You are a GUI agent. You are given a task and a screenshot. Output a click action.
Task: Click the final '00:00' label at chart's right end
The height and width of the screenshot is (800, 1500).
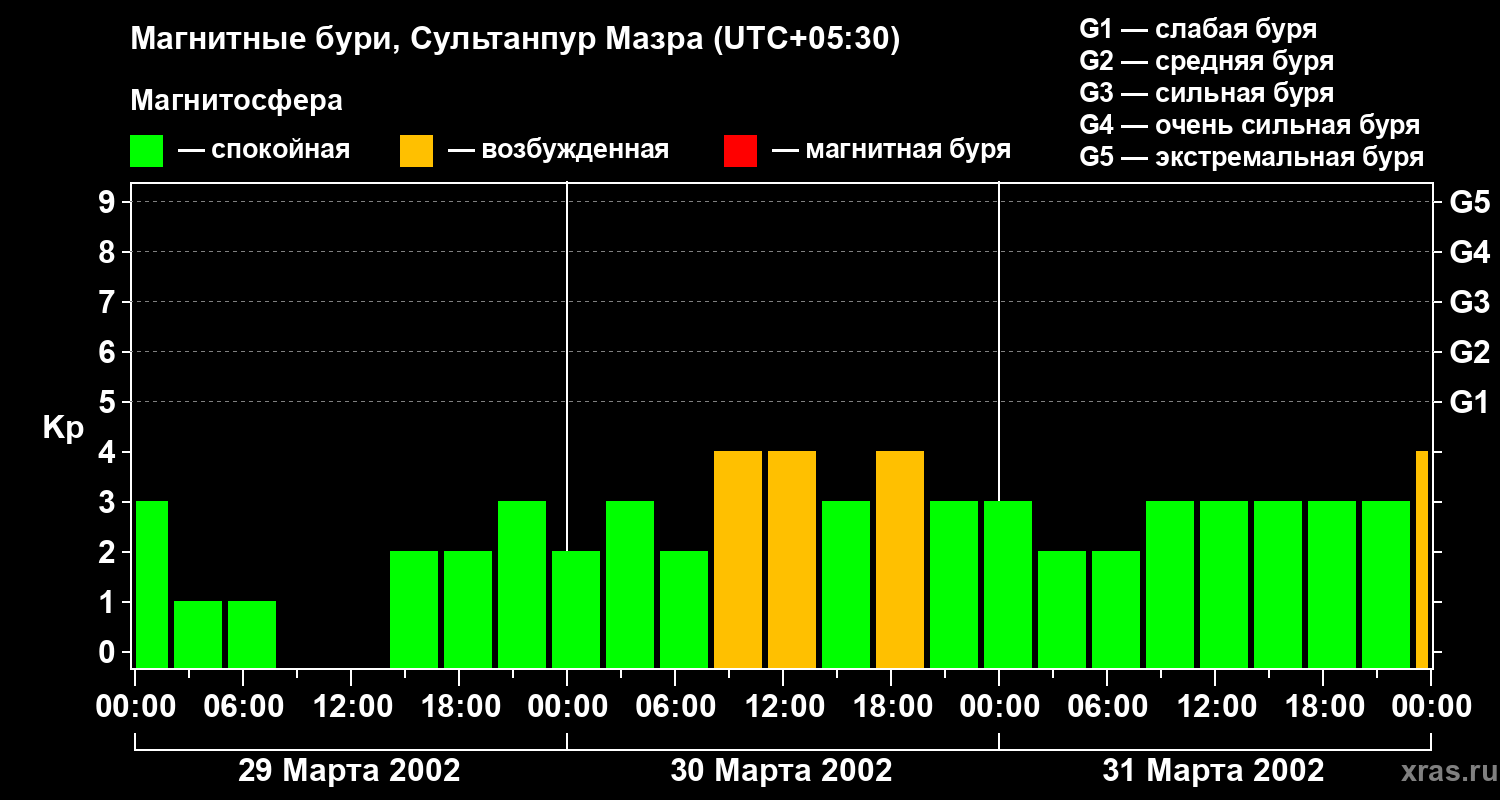(x=1430, y=707)
